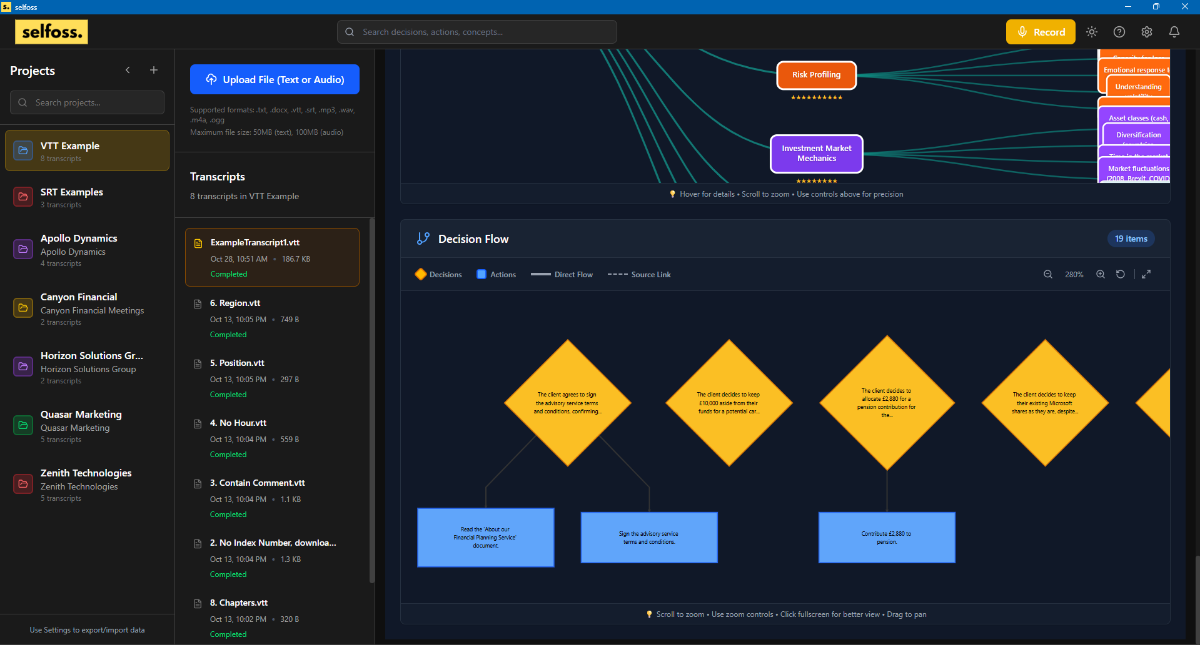Click the Search projects input field
Screen dimensions: 1200x645
(87, 102)
